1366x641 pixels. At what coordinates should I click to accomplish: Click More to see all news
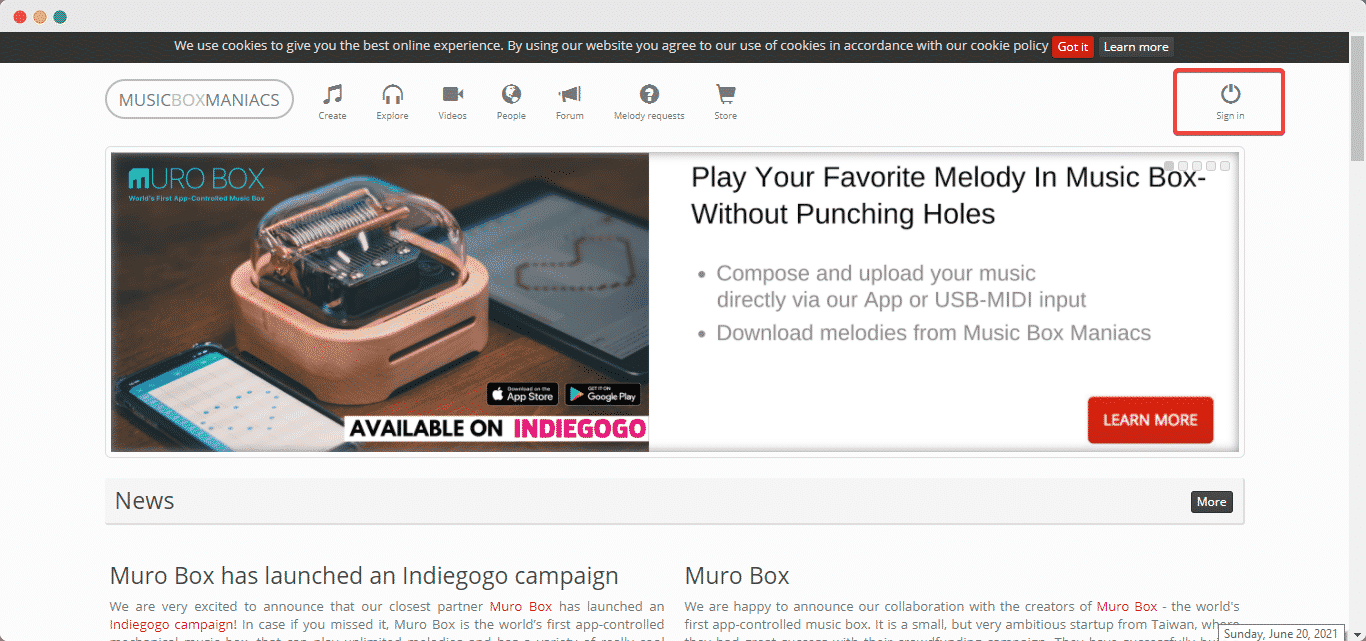click(x=1211, y=501)
